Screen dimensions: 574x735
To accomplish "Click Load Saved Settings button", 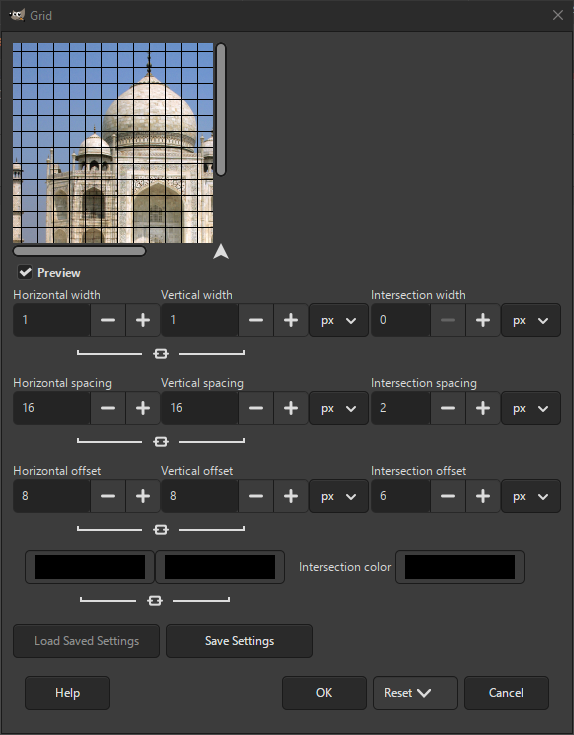I will tap(86, 641).
